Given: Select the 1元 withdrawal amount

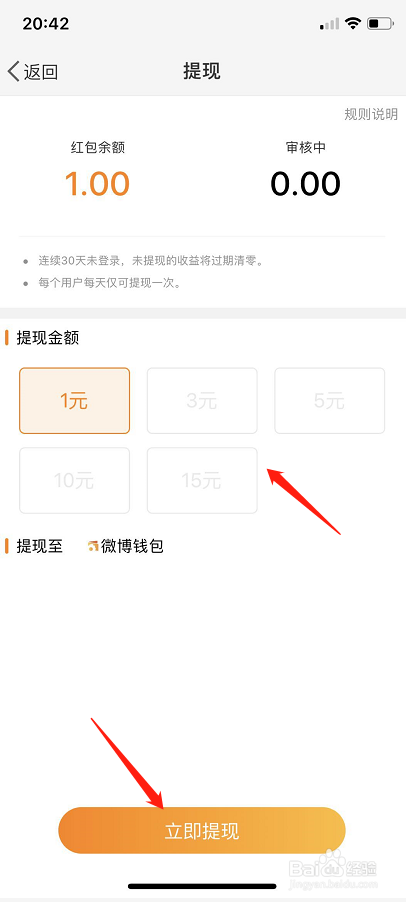Looking at the screenshot, I should click(75, 400).
